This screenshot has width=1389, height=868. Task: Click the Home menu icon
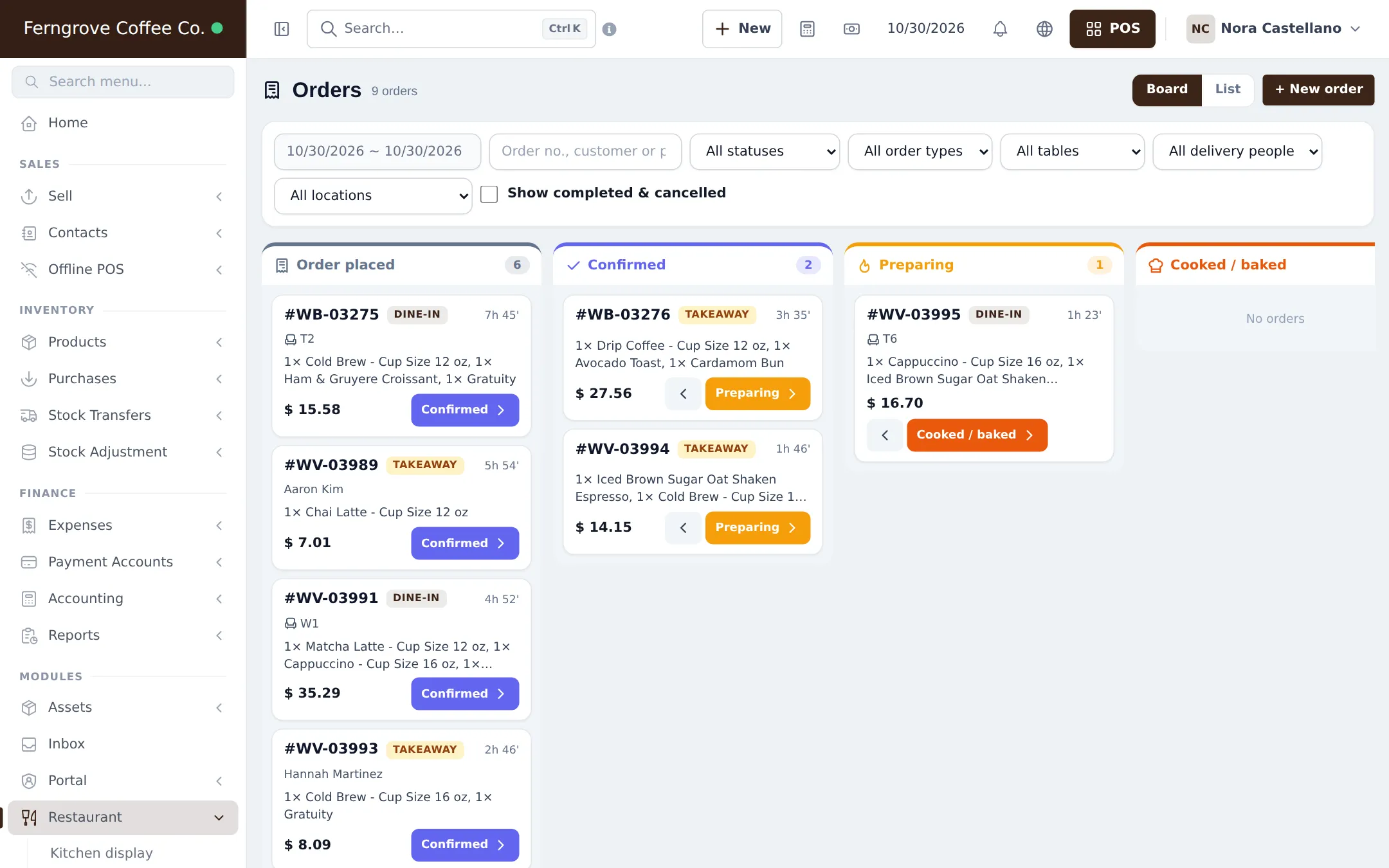(29, 123)
